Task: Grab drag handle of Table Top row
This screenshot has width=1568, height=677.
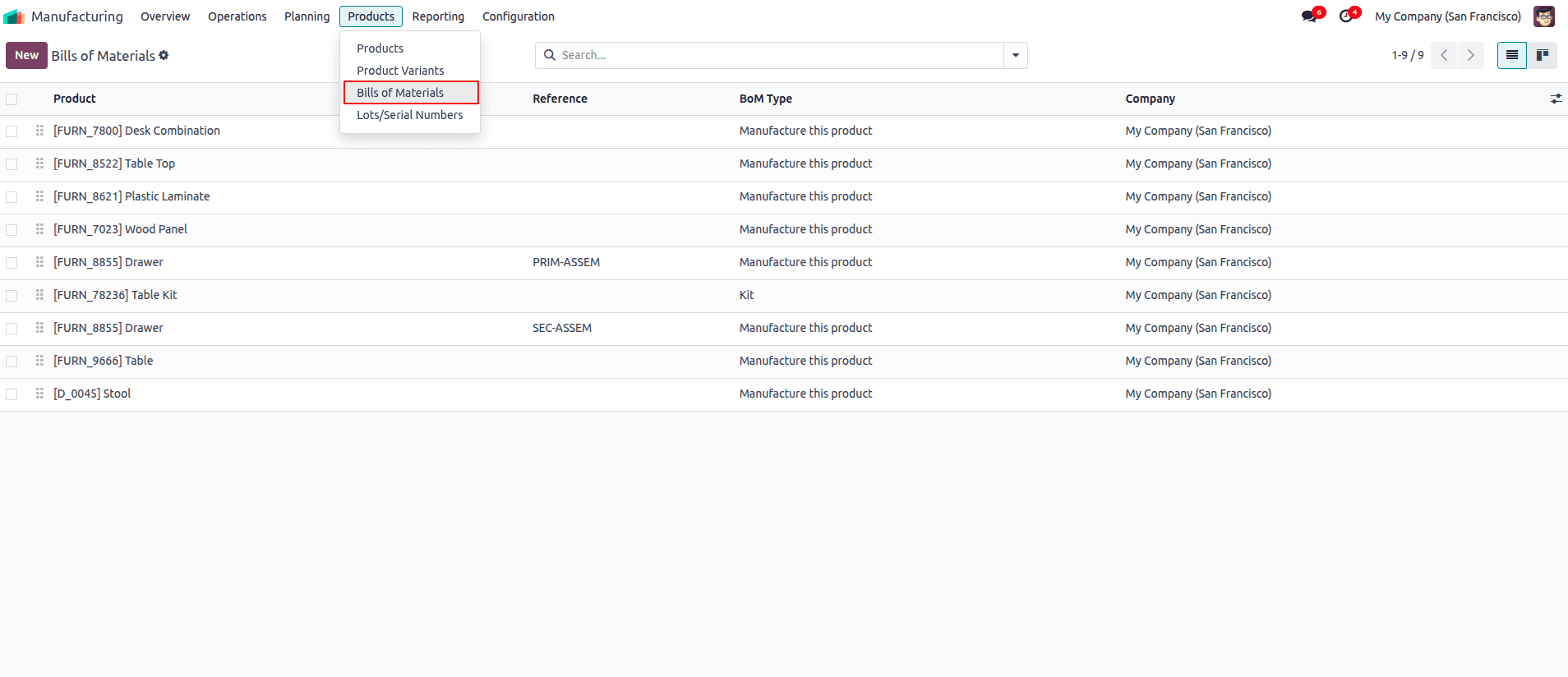Action: (x=39, y=163)
